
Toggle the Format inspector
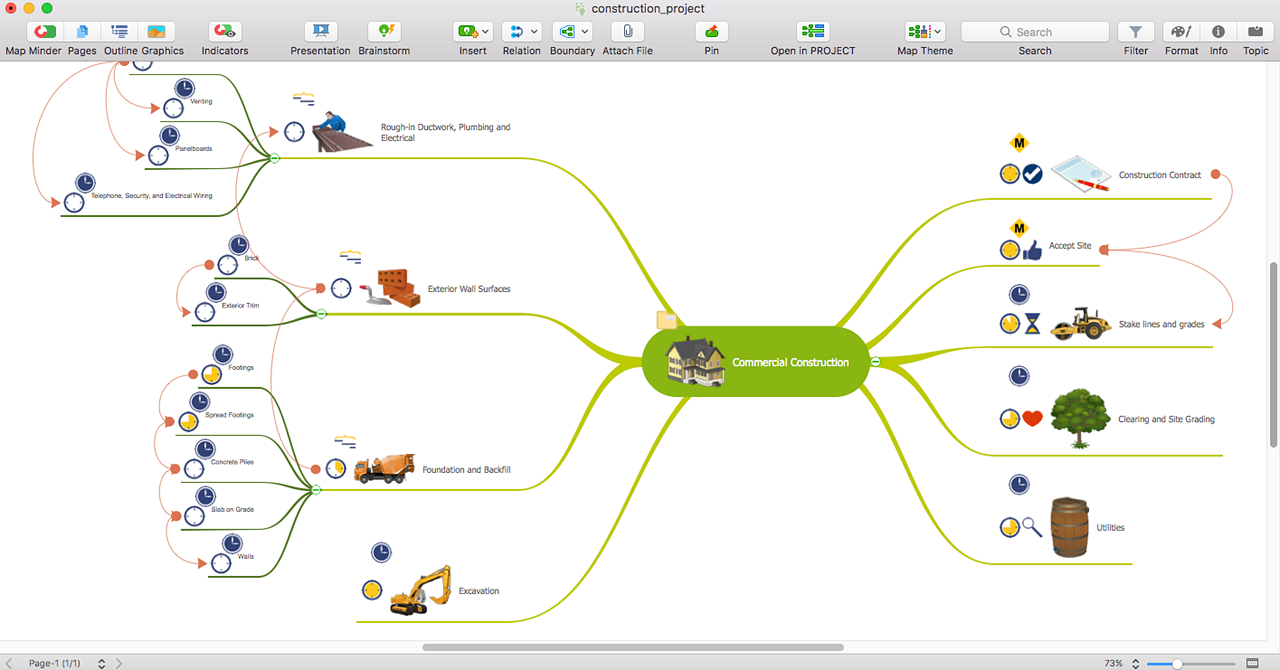click(1181, 32)
